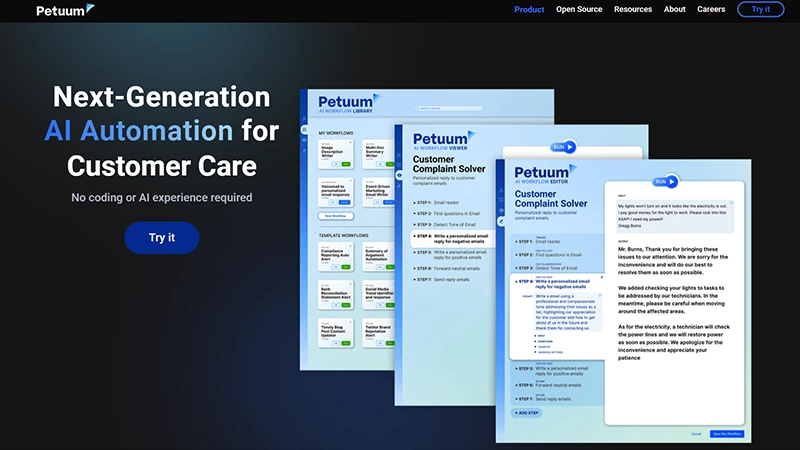Open the Summary of Argument Automation template
Screen dimensions: 800x450
click(x=378, y=257)
